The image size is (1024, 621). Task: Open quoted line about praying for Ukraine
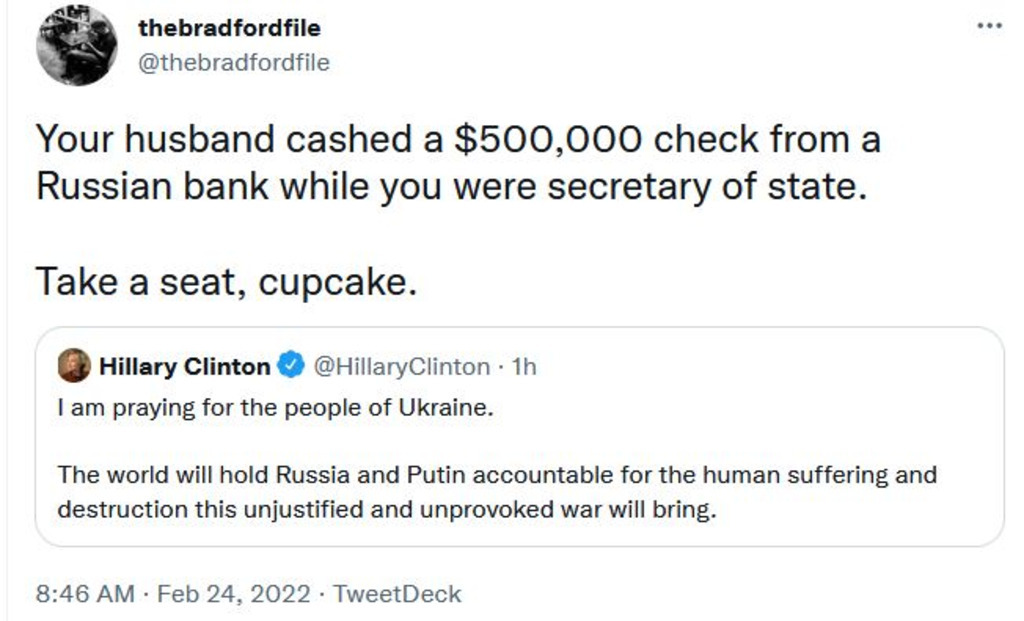click(276, 410)
